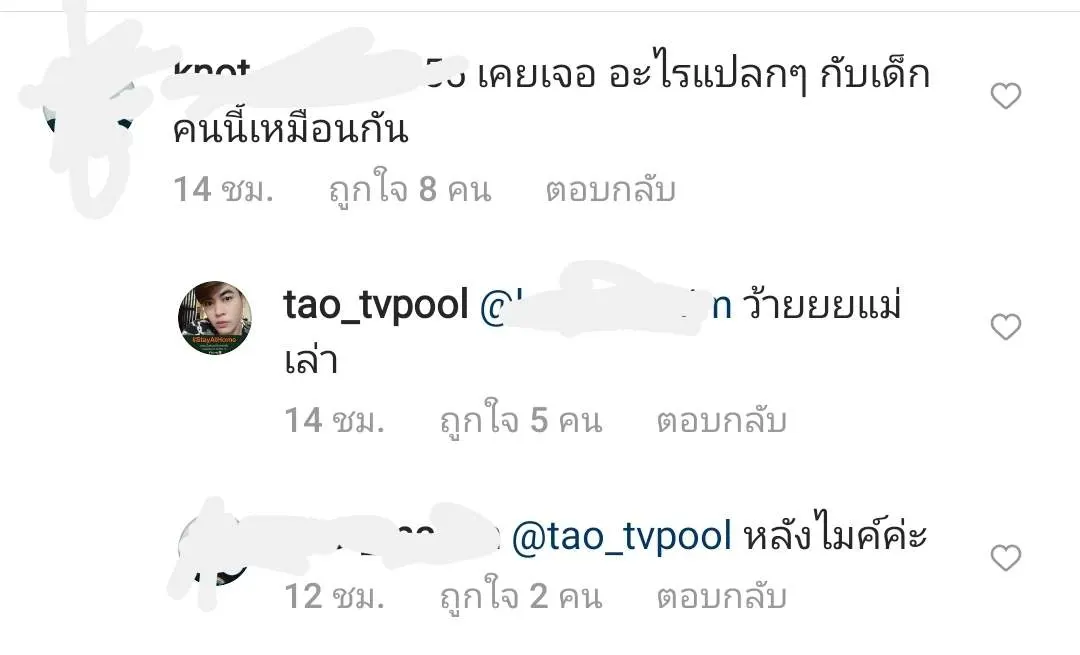Select the 12 ชม. timestamp on the last comment
1080x655 pixels.
pos(334,596)
